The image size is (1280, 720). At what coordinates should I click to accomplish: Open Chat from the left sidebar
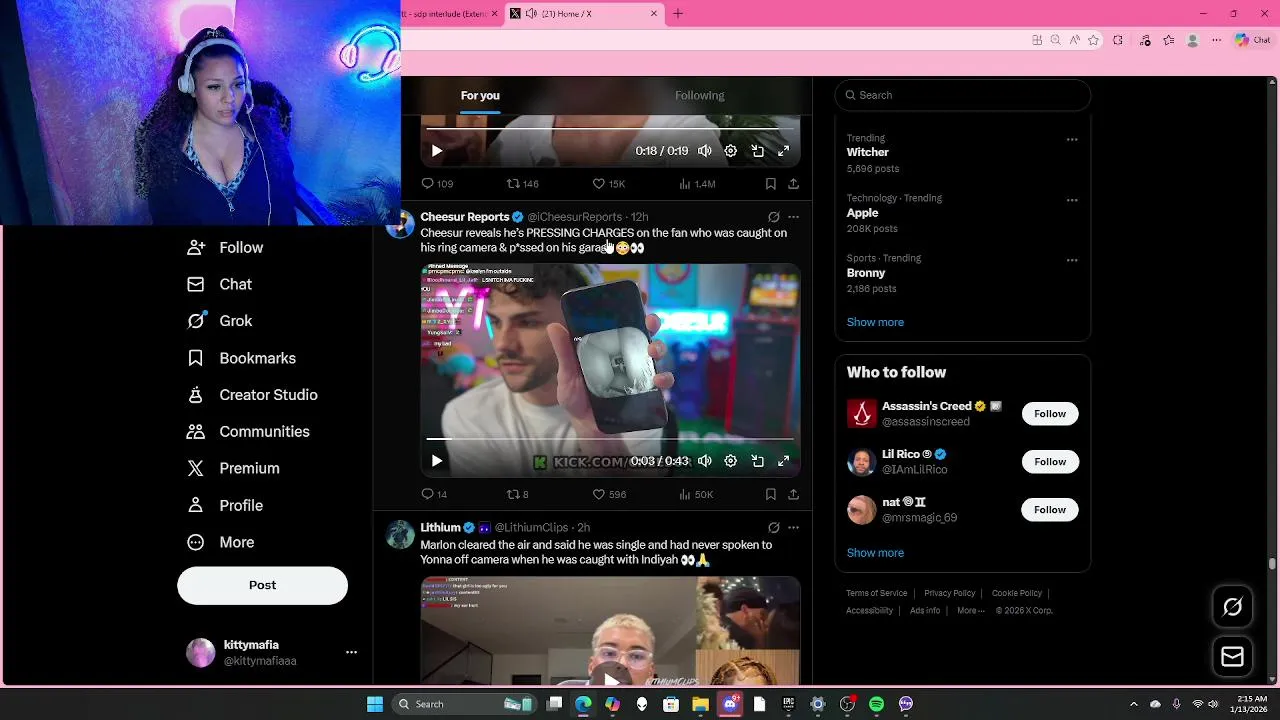pos(220,284)
